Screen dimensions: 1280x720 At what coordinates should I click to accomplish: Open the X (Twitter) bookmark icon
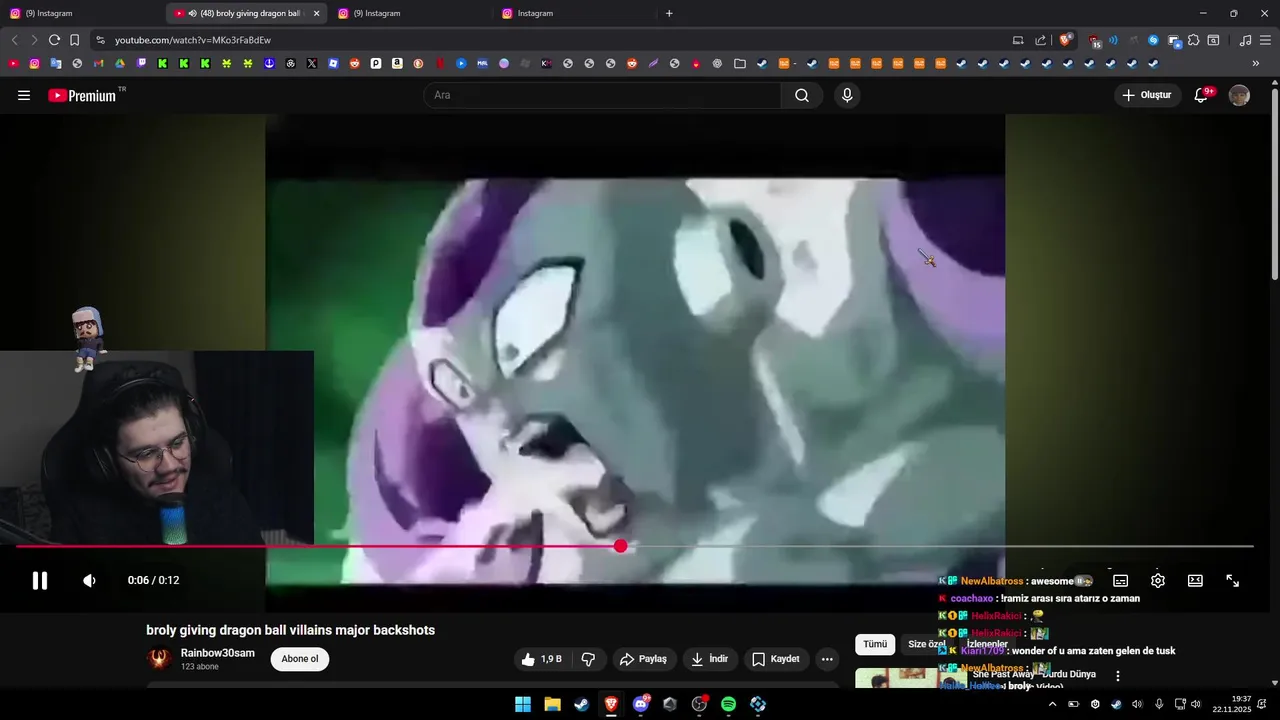(x=312, y=63)
